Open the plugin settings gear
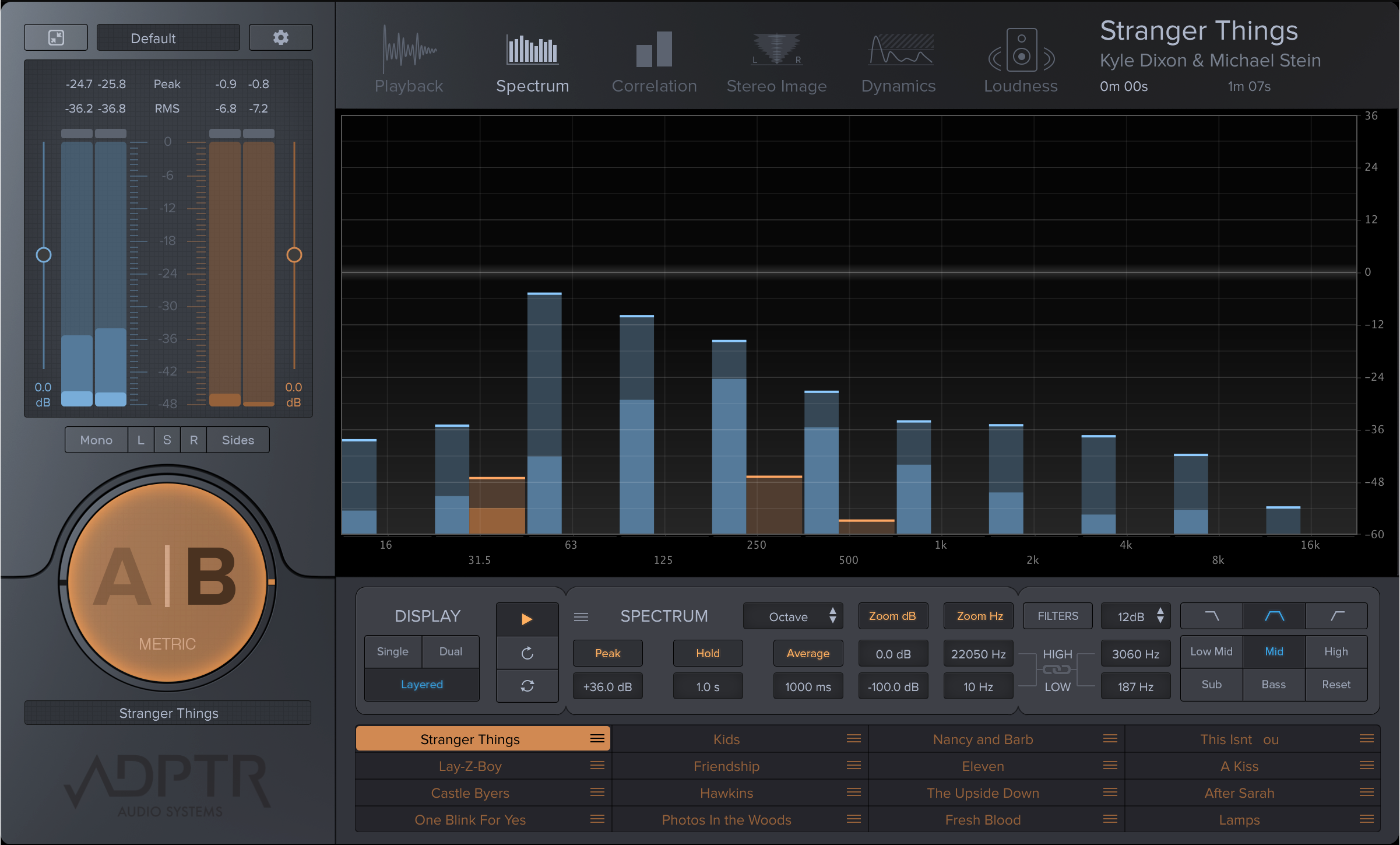This screenshot has width=1400, height=845. pyautogui.click(x=280, y=37)
